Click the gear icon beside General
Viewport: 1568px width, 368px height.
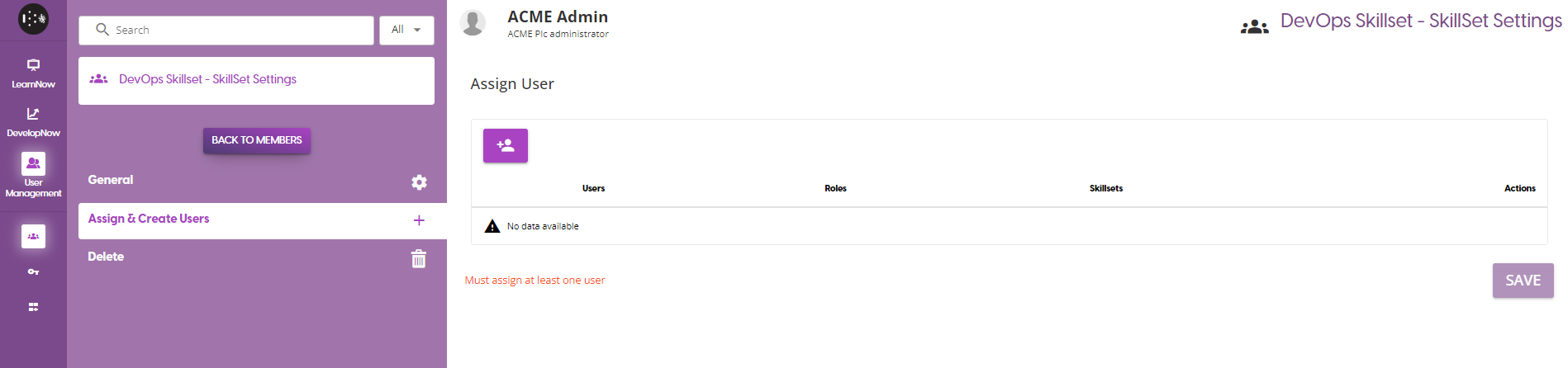419,182
